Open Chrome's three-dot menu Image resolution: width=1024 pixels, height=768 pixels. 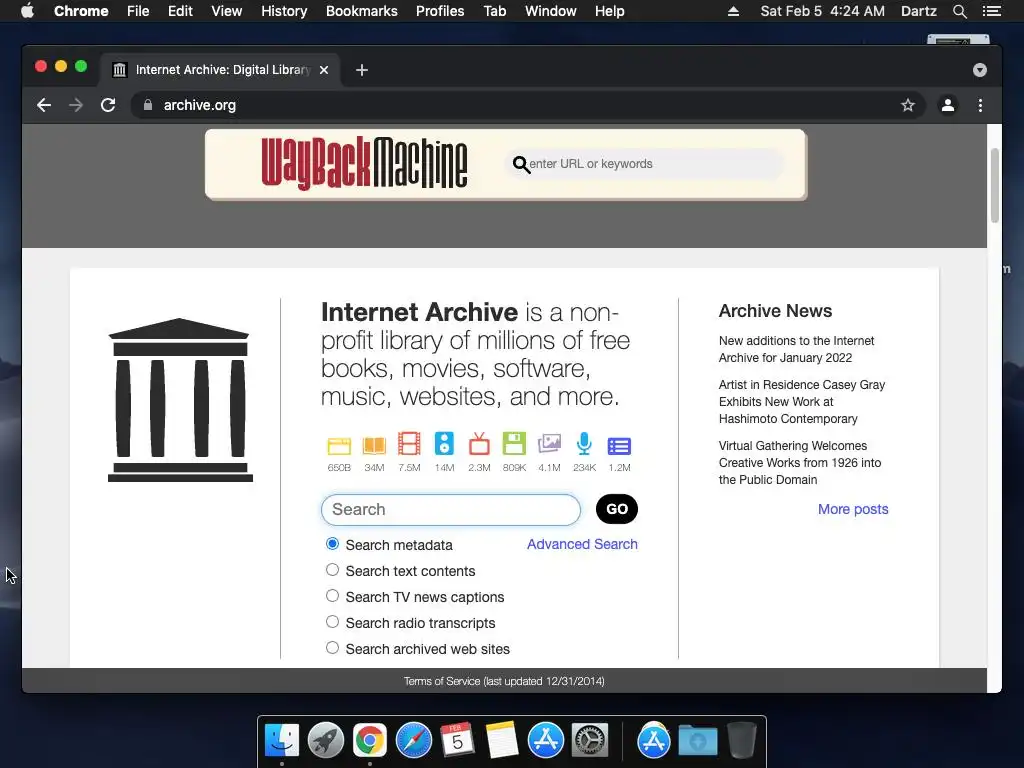tap(980, 105)
